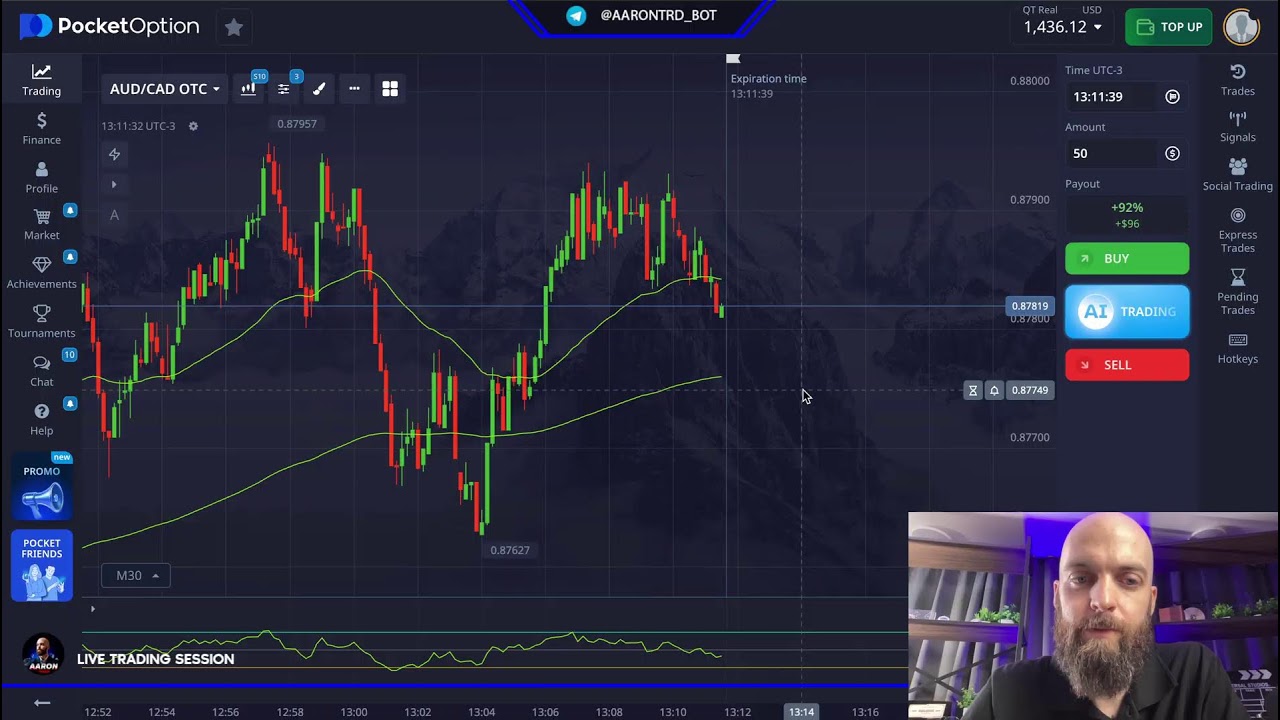Open the M30 timeframe dropdown

click(136, 575)
